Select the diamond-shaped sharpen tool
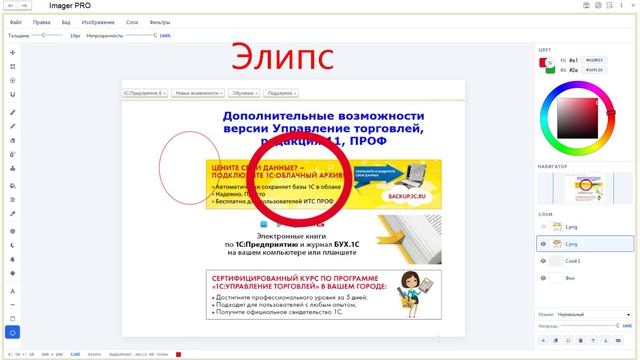Screen dimensions: 640x360 (x=13, y=273)
